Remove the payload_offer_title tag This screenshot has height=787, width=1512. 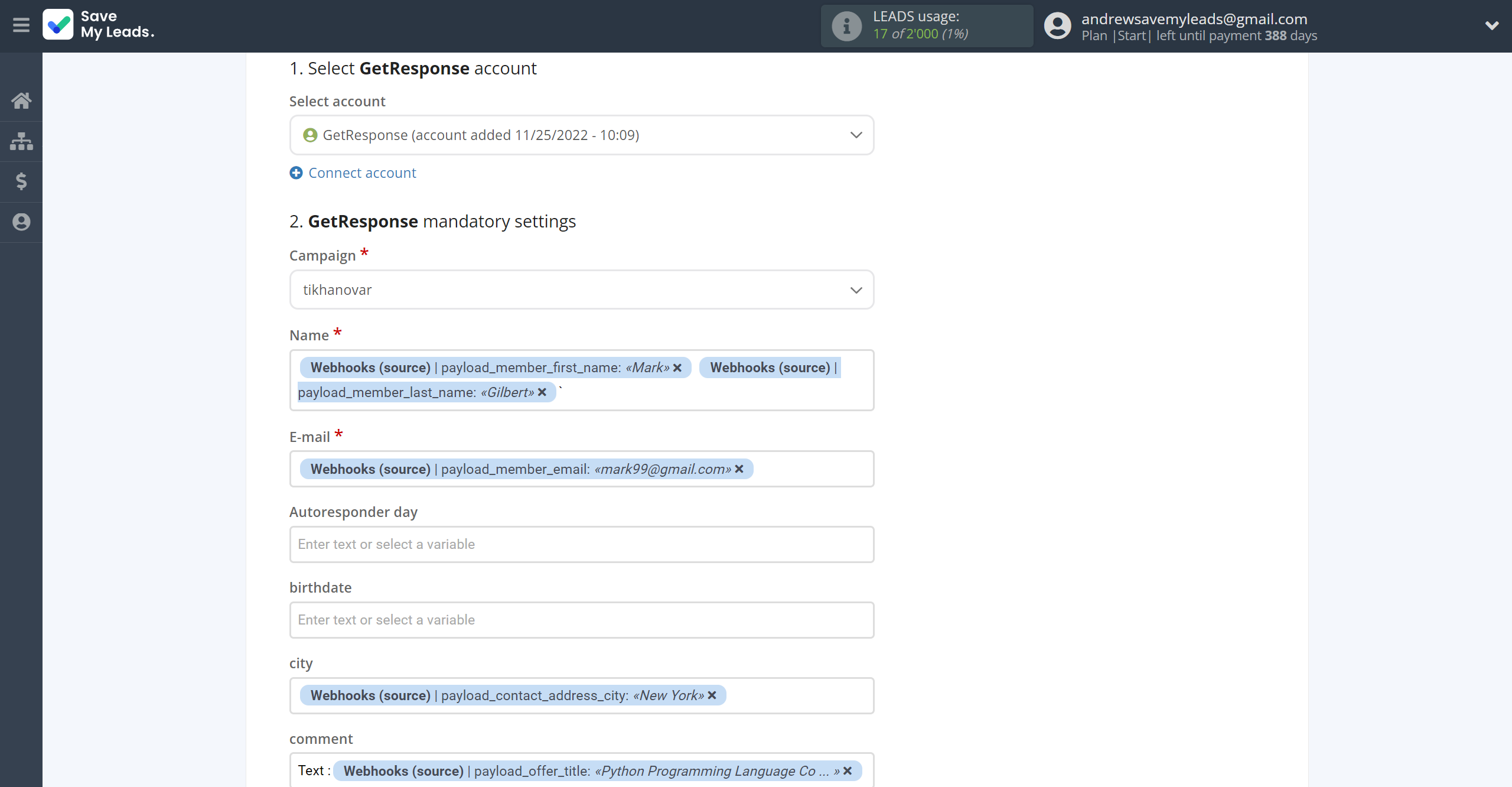click(848, 772)
